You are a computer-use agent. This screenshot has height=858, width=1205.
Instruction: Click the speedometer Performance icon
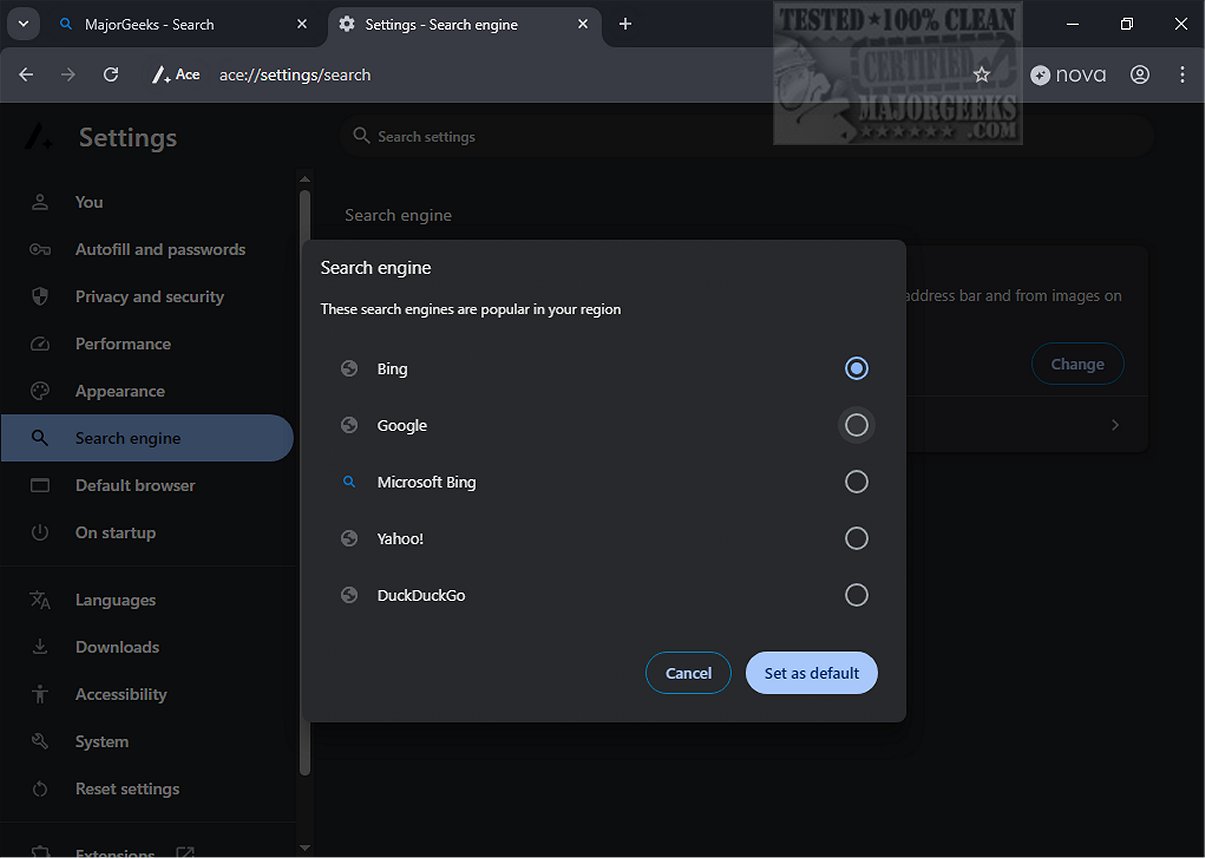click(x=40, y=343)
